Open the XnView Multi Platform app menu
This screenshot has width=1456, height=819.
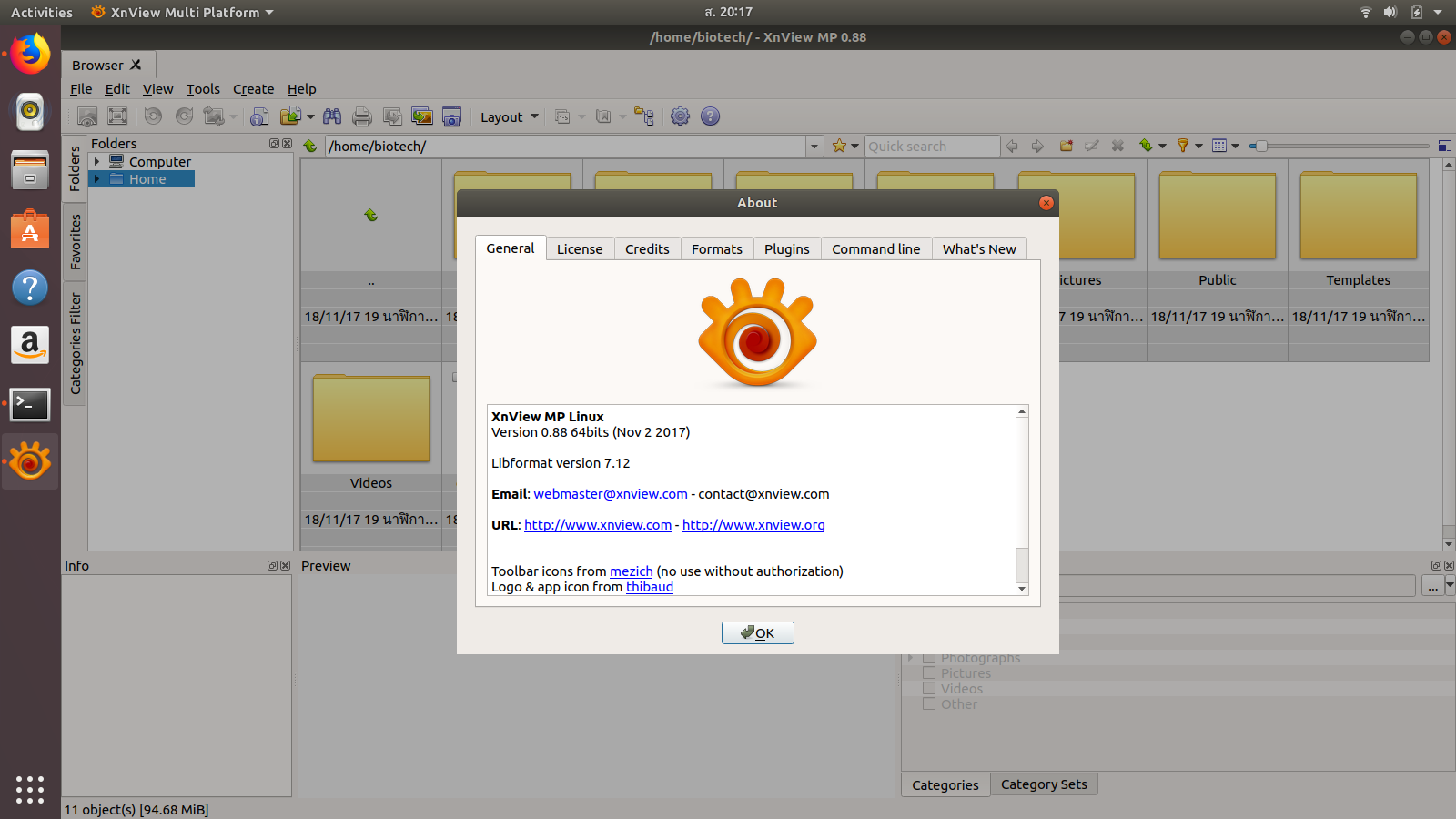click(x=183, y=13)
